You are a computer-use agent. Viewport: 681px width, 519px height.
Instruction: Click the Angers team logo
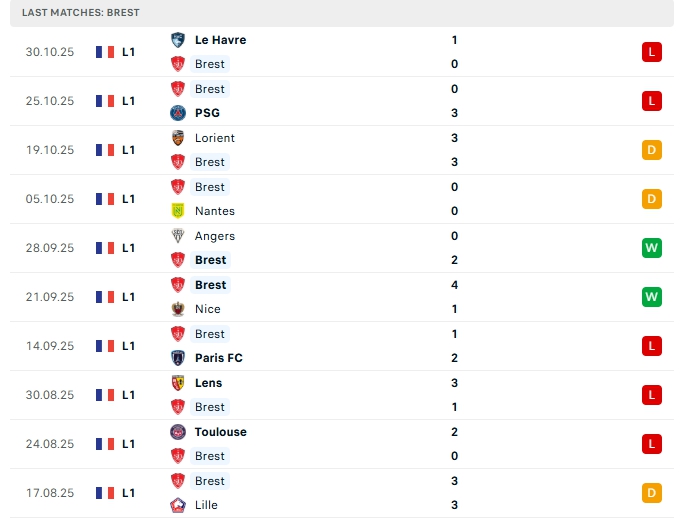pyautogui.click(x=178, y=236)
